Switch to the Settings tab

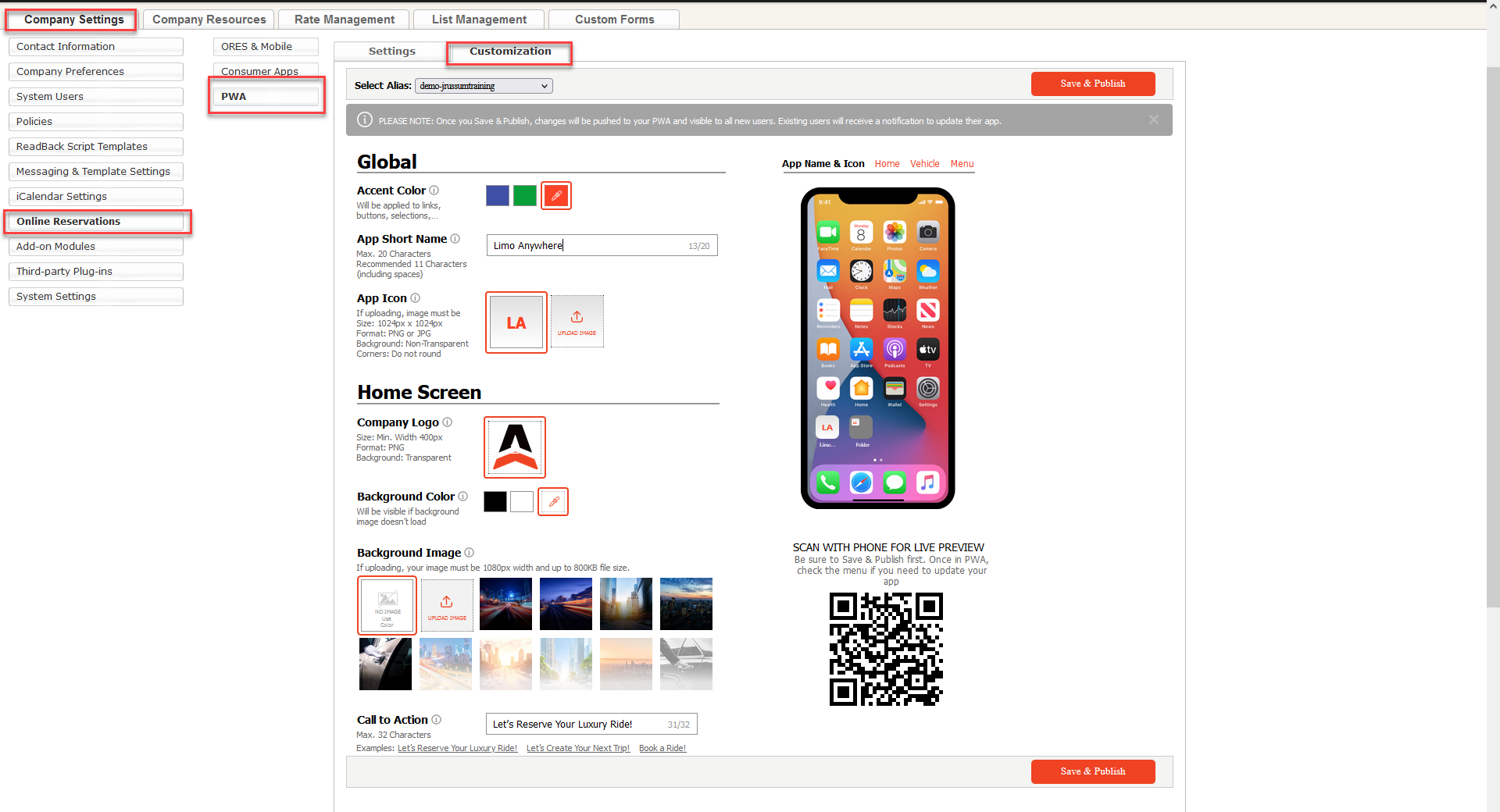tap(391, 52)
